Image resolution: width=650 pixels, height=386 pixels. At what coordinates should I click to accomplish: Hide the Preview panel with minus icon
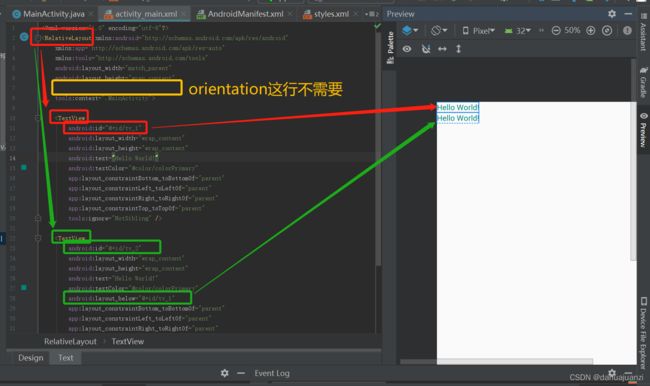coord(628,14)
